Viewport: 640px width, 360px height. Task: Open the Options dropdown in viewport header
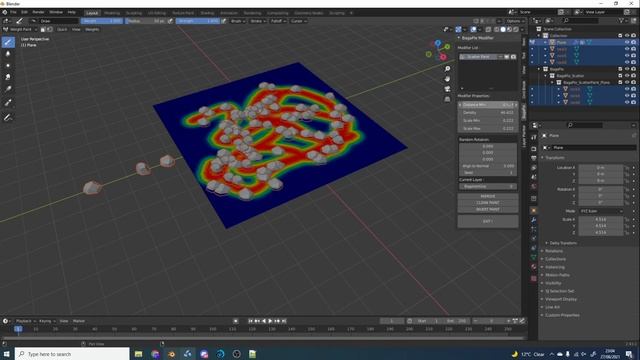pos(515,21)
